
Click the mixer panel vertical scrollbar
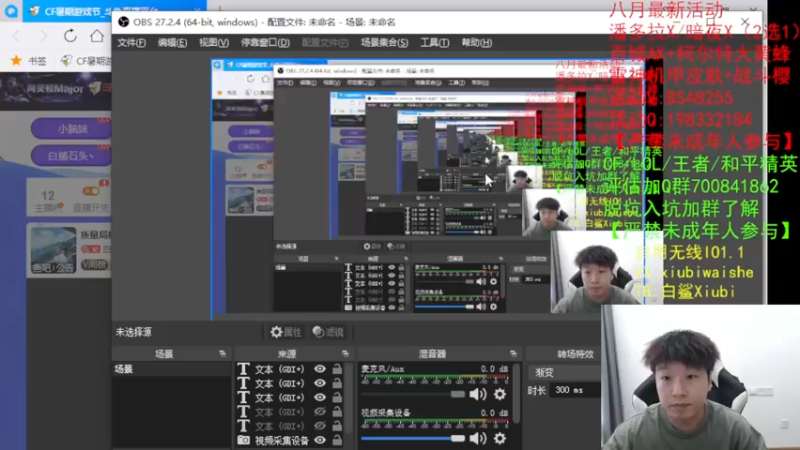516,394
